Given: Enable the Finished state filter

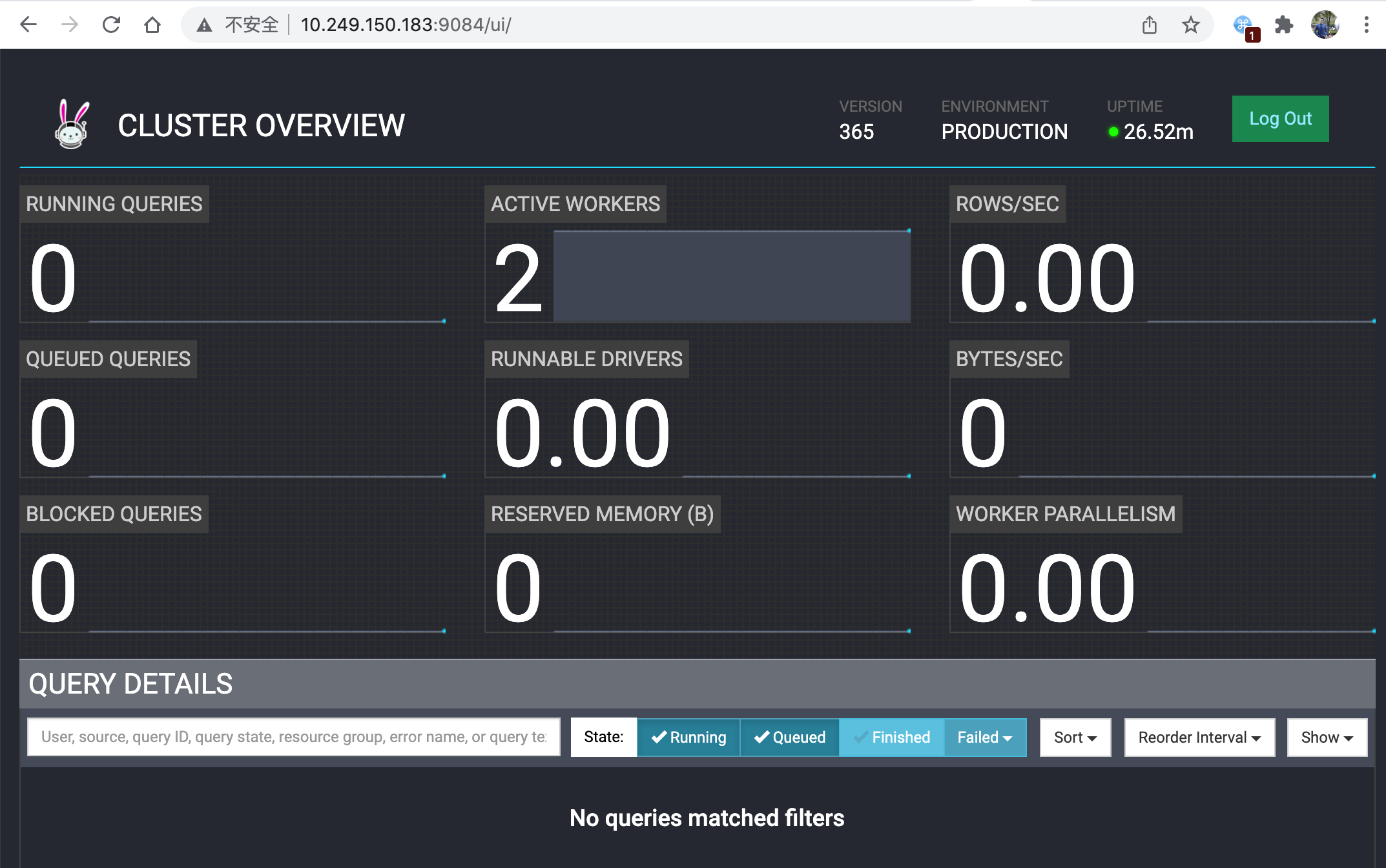Looking at the screenshot, I should point(891,737).
